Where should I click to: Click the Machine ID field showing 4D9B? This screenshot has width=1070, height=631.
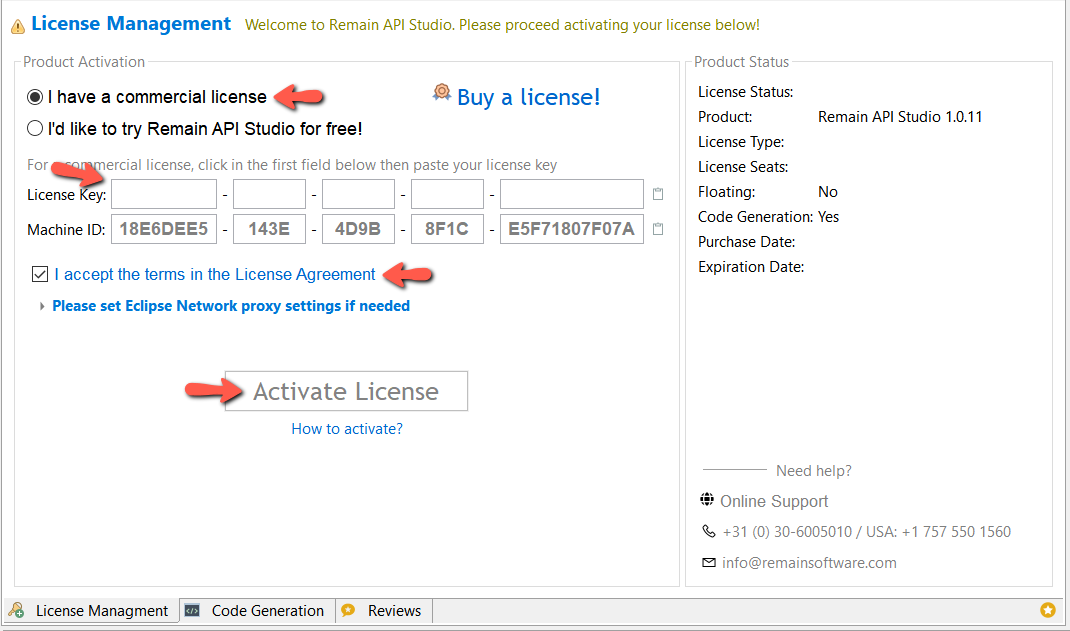[358, 229]
